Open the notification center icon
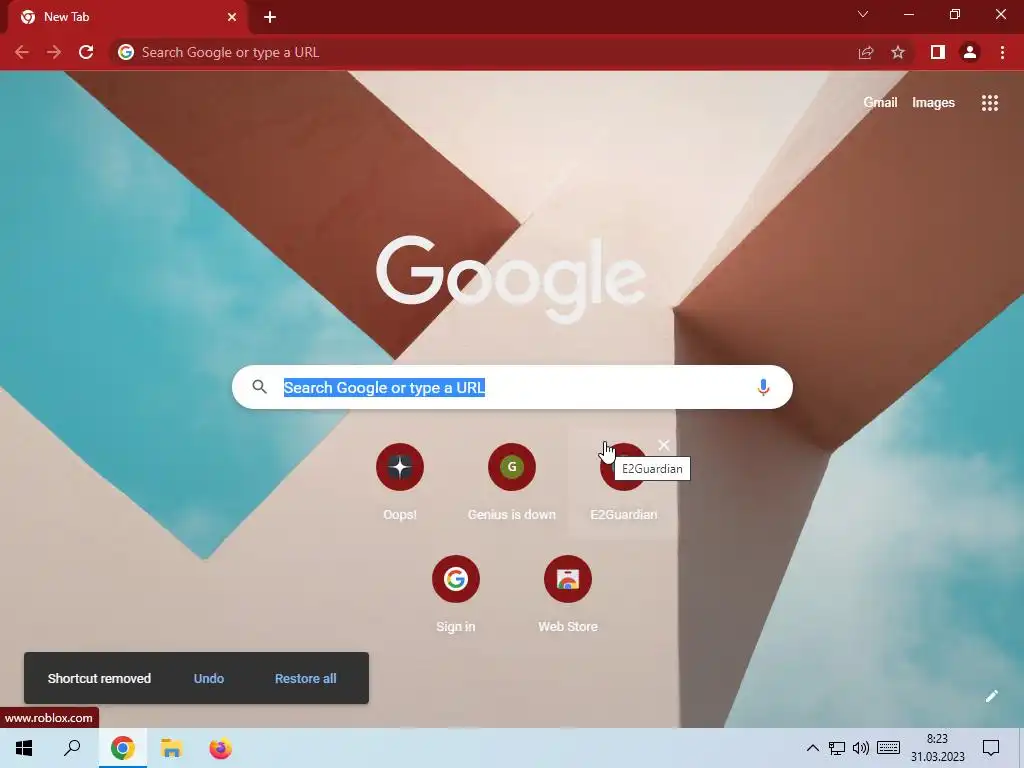1024x768 pixels. click(991, 748)
